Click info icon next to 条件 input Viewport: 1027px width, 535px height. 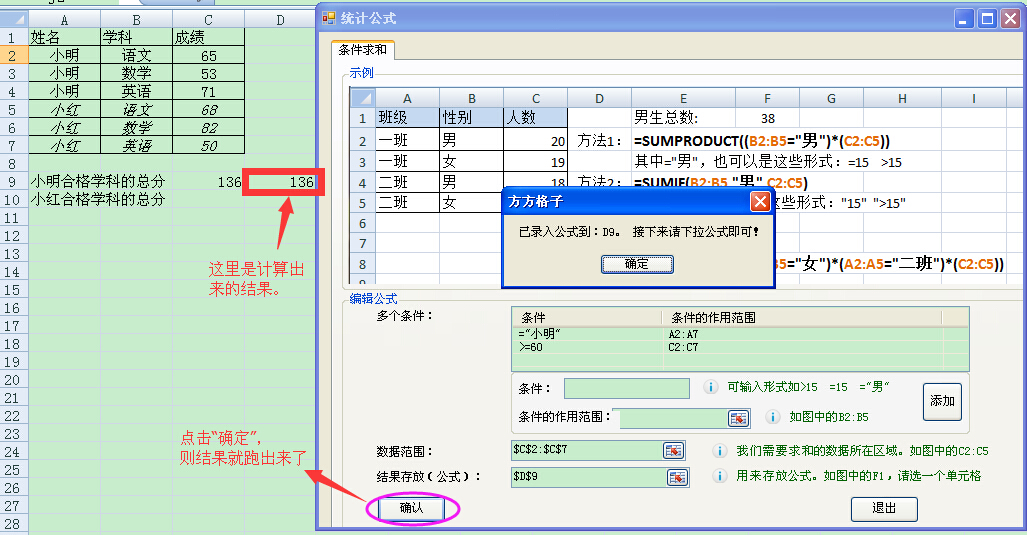pyautogui.click(x=710, y=387)
